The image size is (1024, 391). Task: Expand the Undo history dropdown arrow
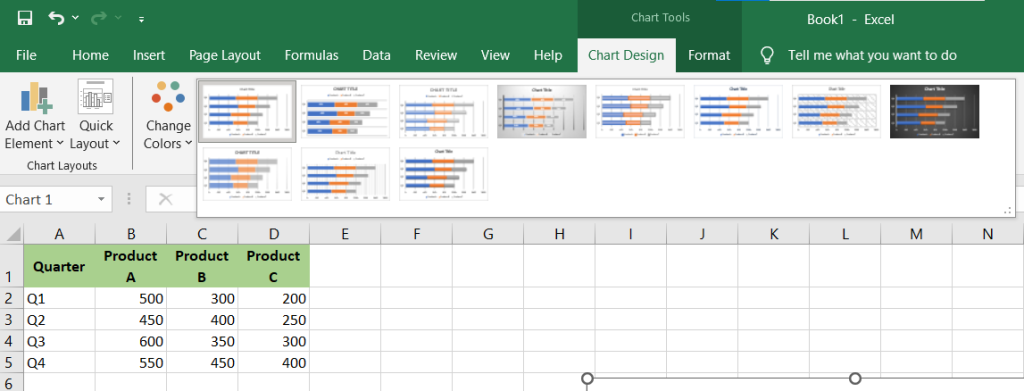pos(75,18)
